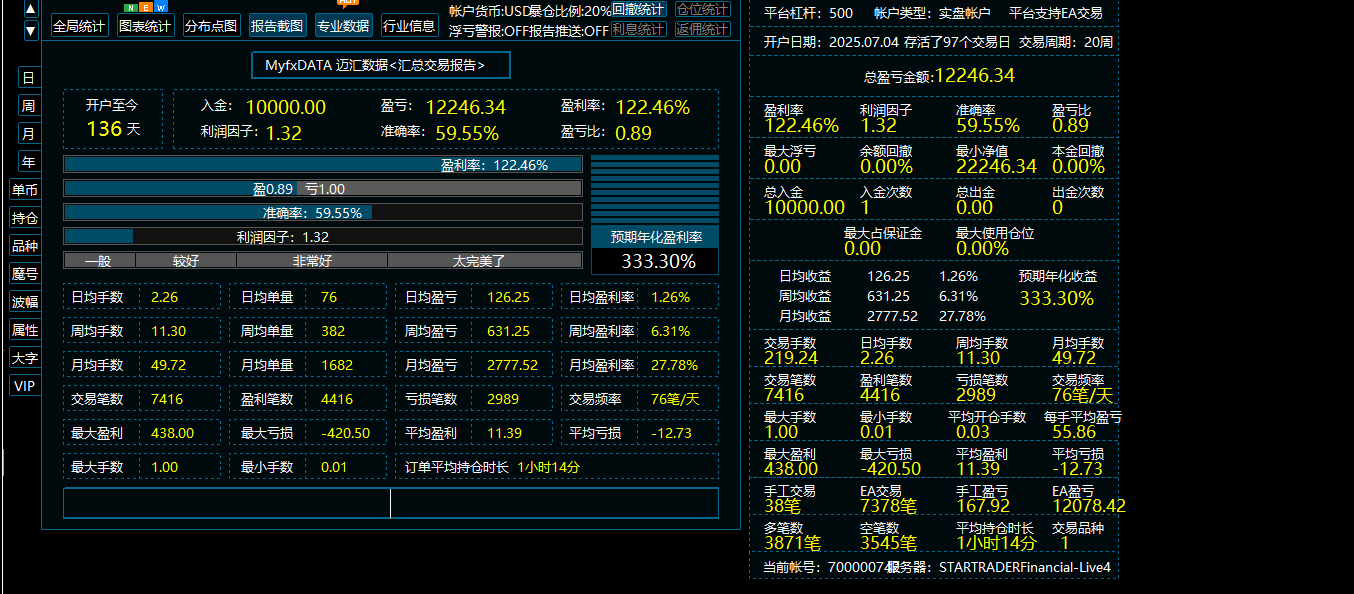Click the 较好 rating segment
1354x594 pixels.
(186, 260)
